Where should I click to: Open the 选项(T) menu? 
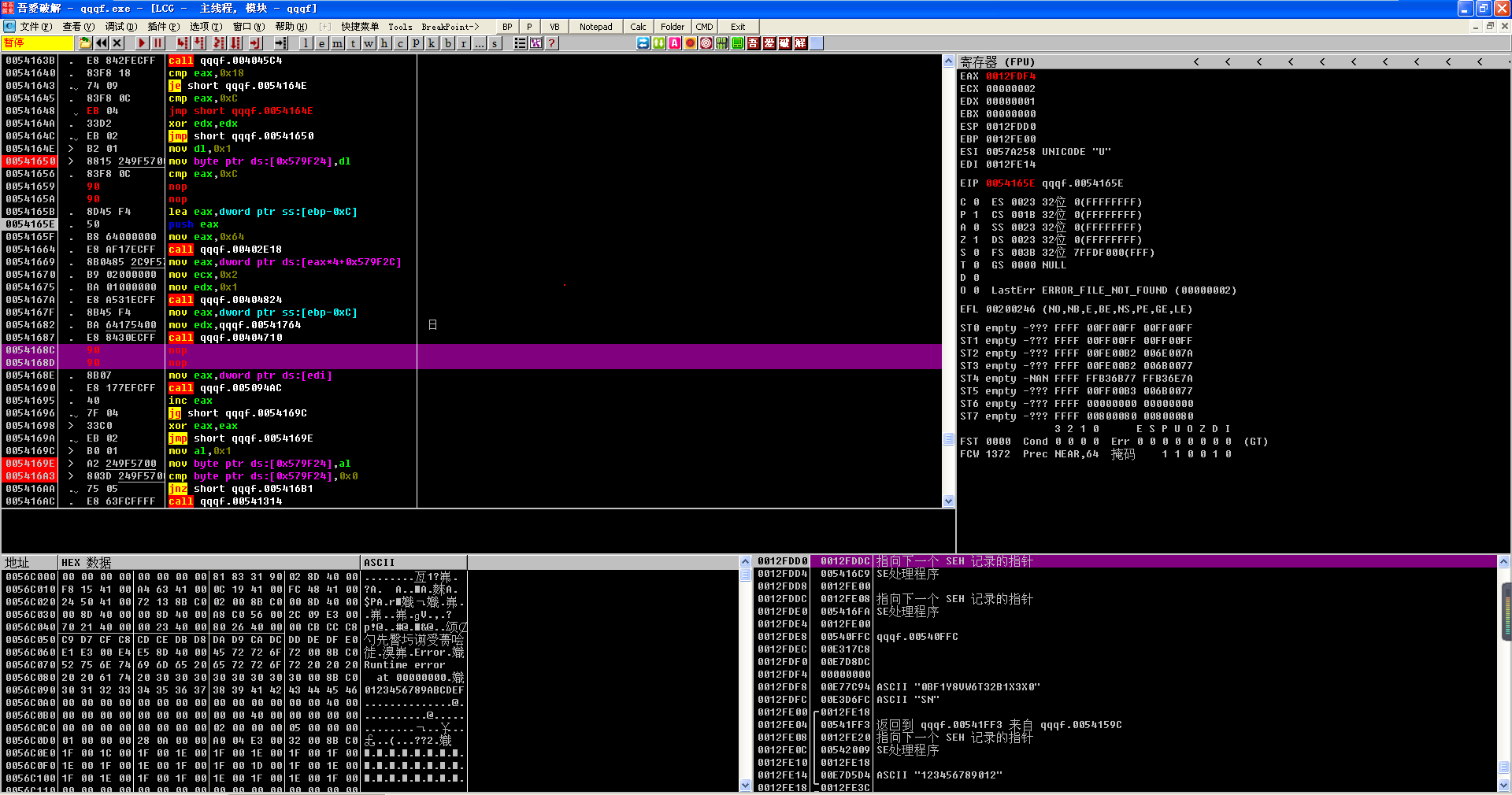click(x=206, y=27)
